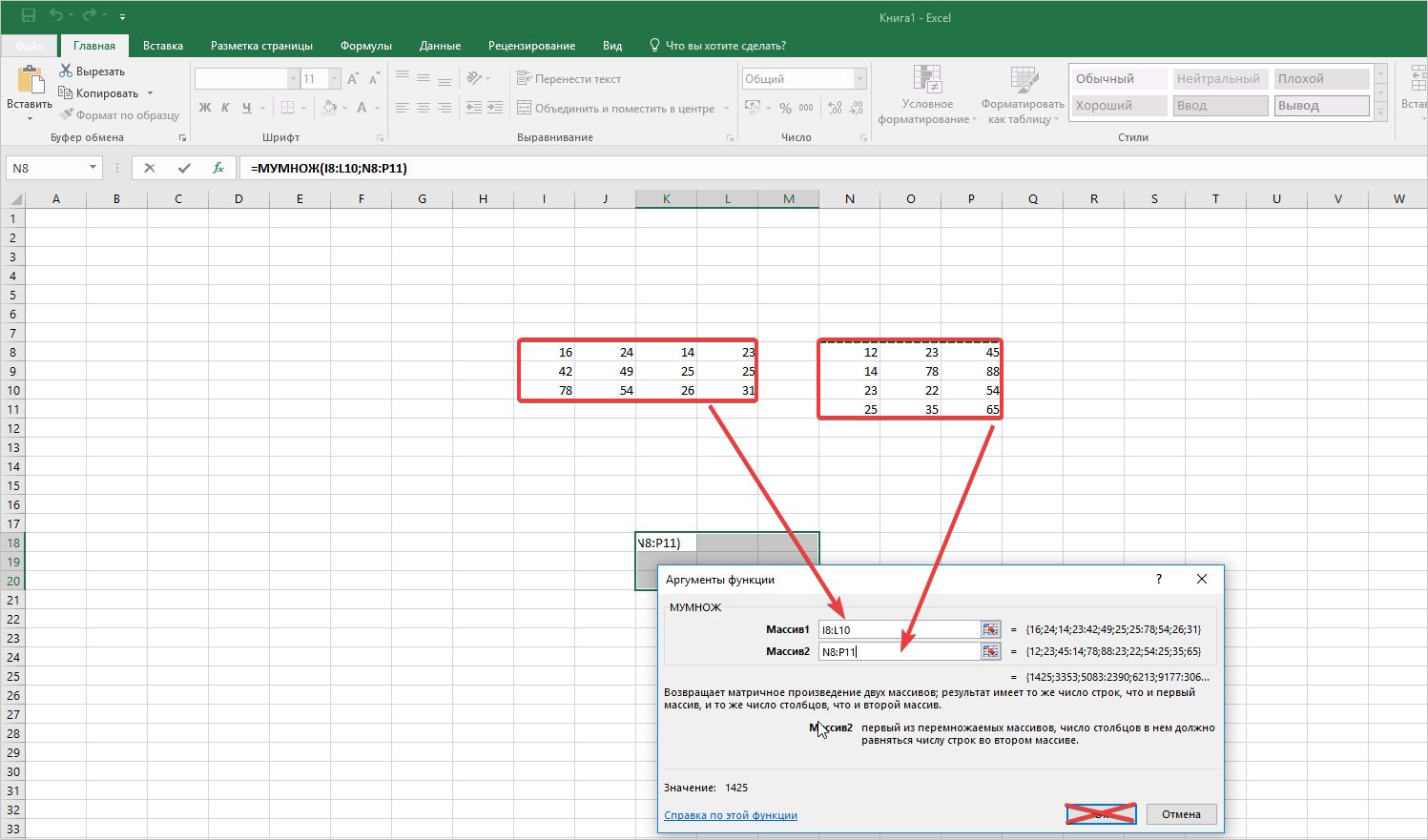Screen dimensions: 1428x840
Task: Click the Insert Function fx icon
Action: pyautogui.click(x=218, y=168)
